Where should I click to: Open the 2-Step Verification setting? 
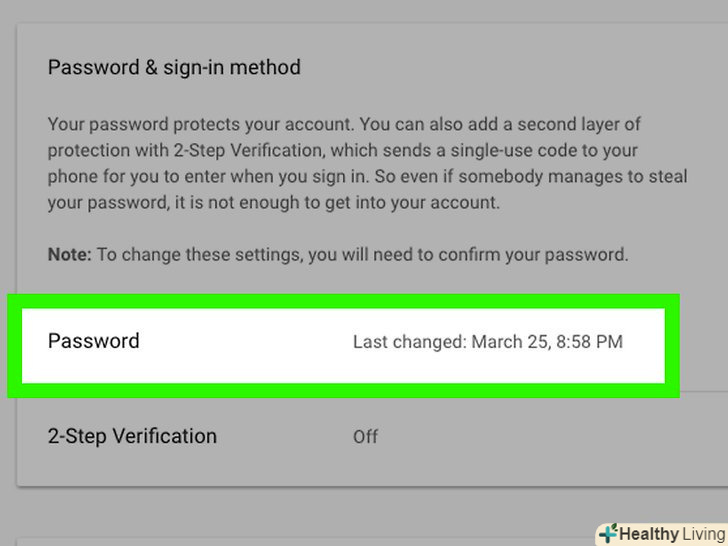click(132, 436)
